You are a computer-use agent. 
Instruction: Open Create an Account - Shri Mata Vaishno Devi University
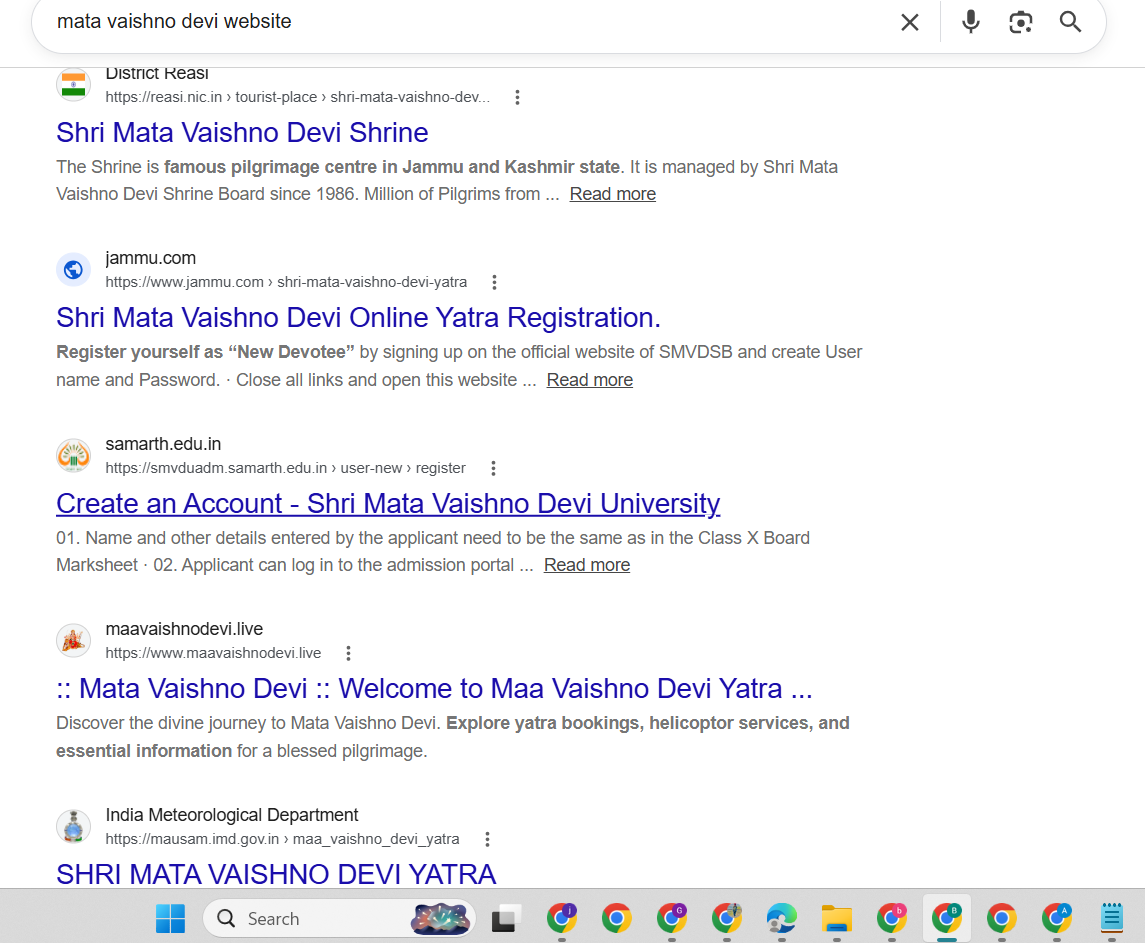pyautogui.click(x=388, y=503)
